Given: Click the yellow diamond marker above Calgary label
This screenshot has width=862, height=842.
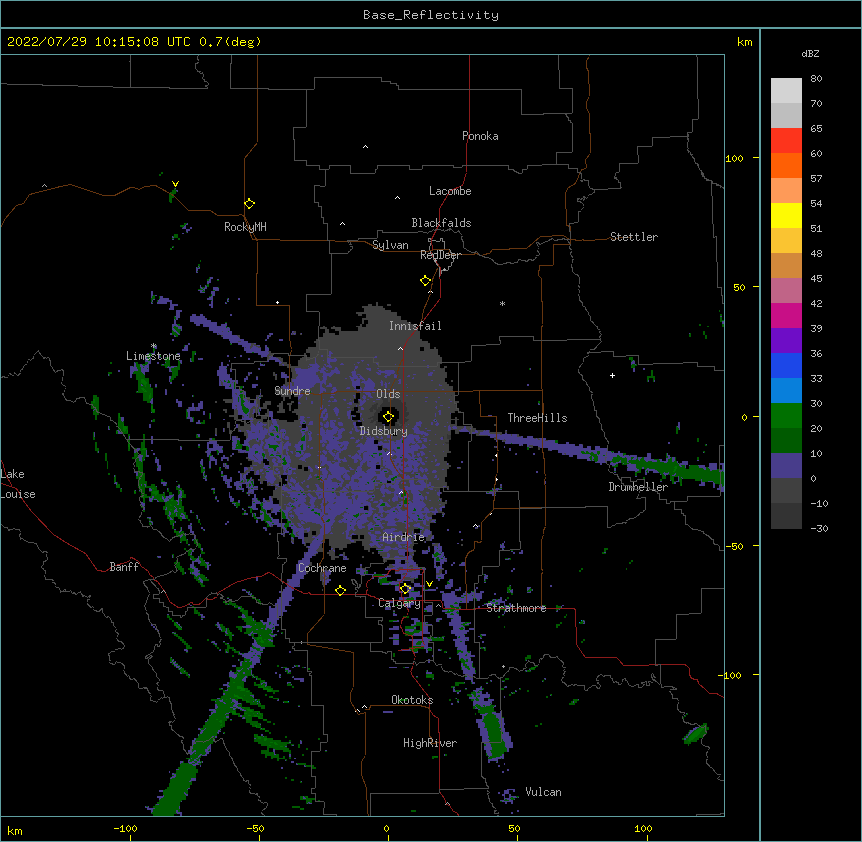Looking at the screenshot, I should 405,589.
